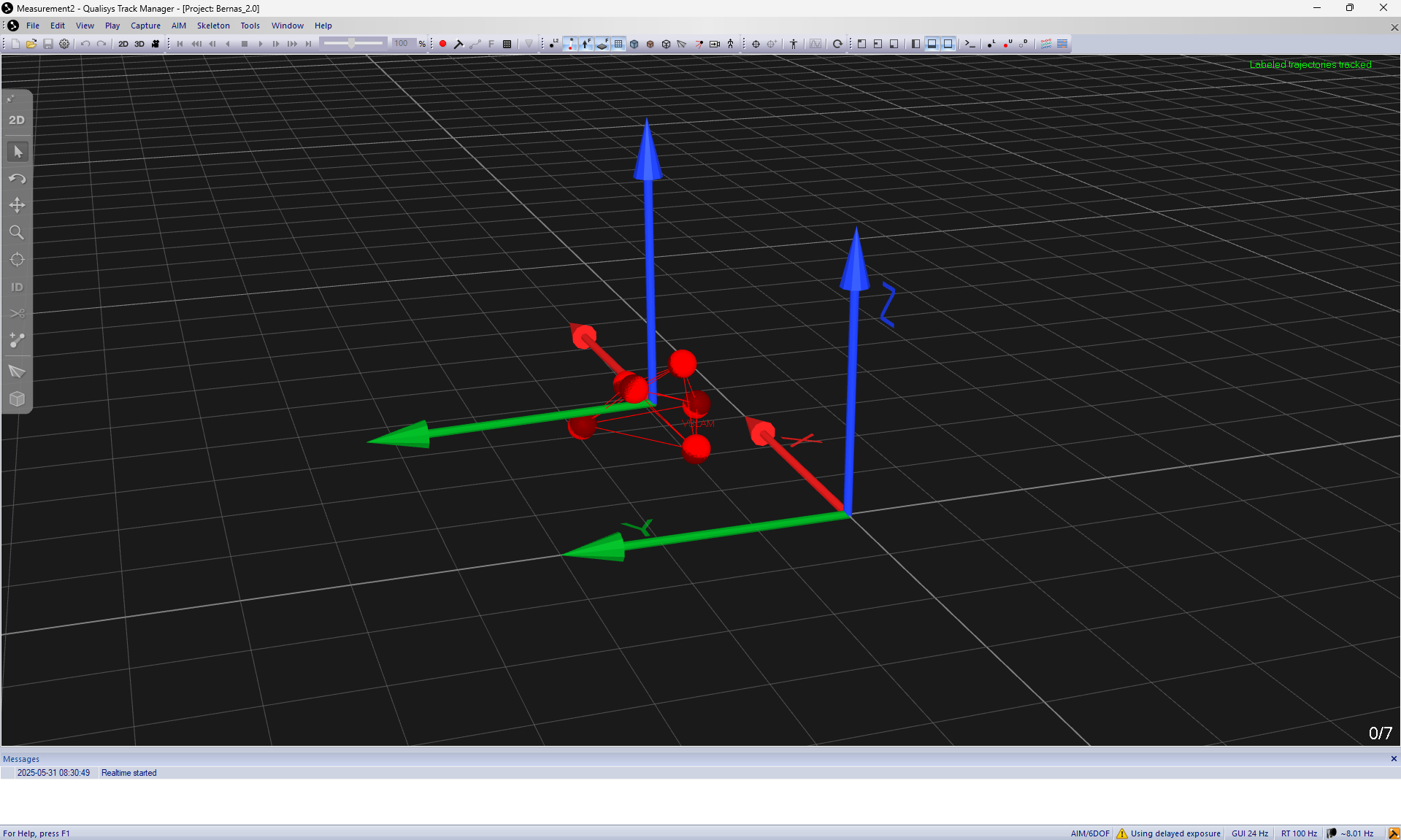Viewport: 1401px width, 840px height.
Task: Switch to 2D in the side toolbar
Action: coord(17,120)
